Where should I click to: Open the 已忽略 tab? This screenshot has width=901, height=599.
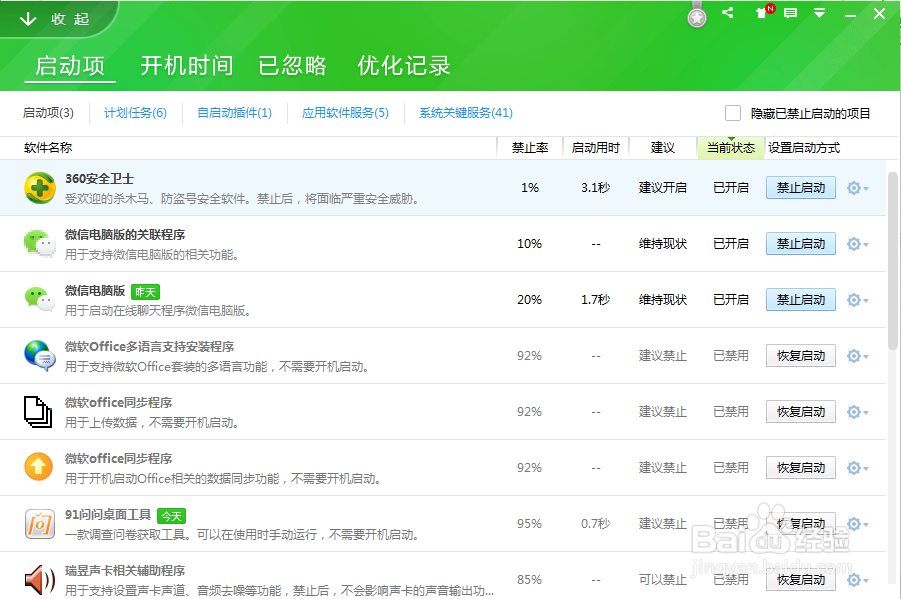(292, 66)
